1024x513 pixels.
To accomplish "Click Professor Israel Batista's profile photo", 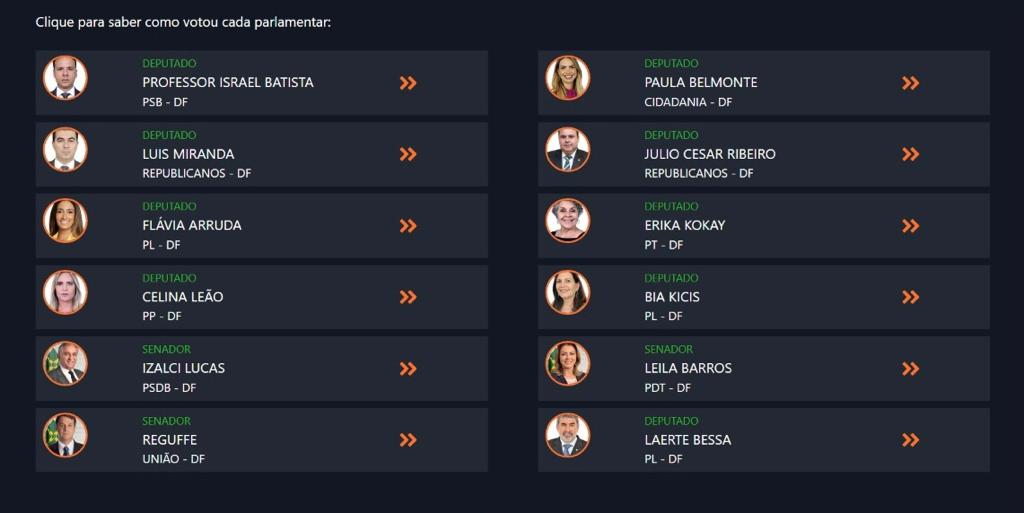I will click(65, 78).
